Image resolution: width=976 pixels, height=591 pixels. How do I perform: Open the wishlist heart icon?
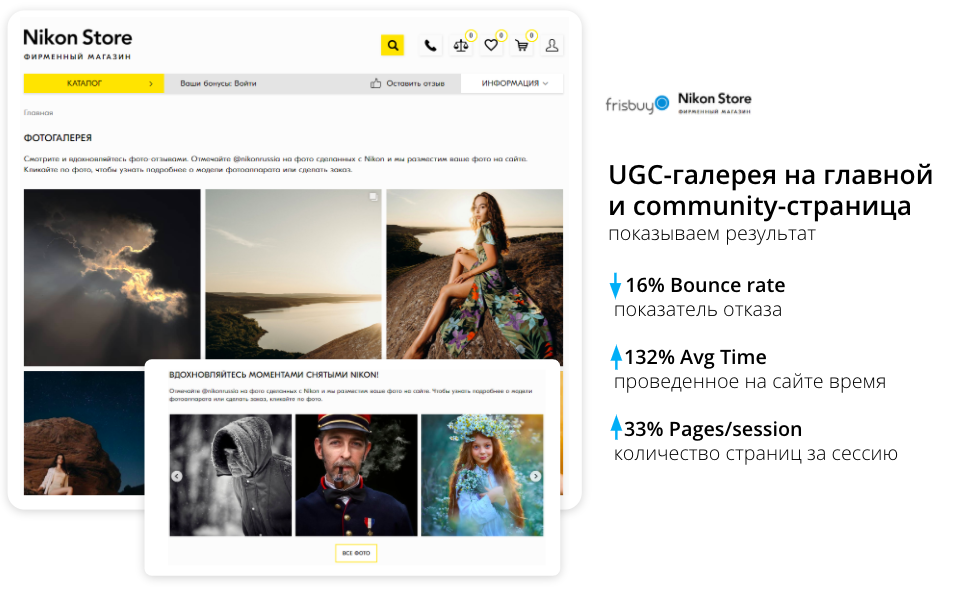tap(491, 45)
